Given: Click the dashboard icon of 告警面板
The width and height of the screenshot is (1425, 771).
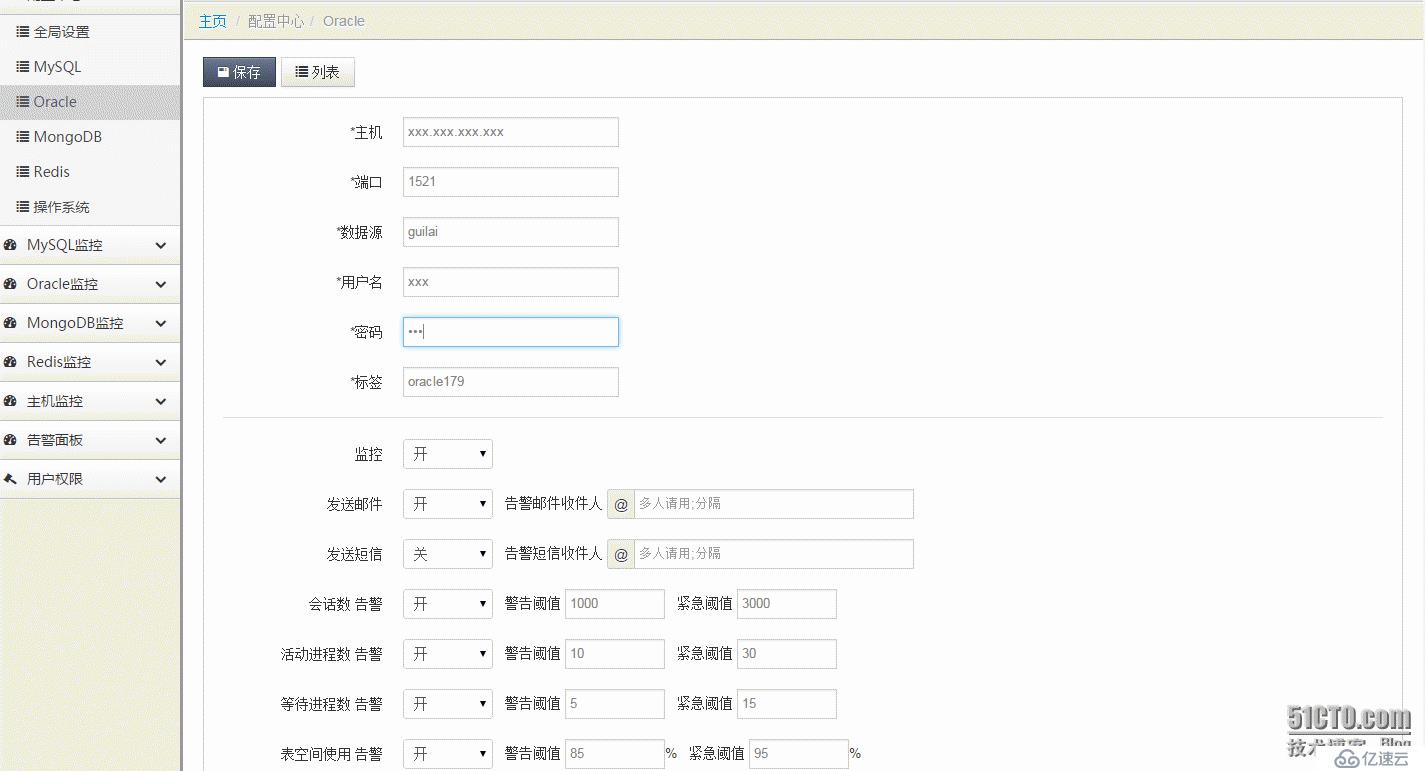Looking at the screenshot, I should point(10,440).
